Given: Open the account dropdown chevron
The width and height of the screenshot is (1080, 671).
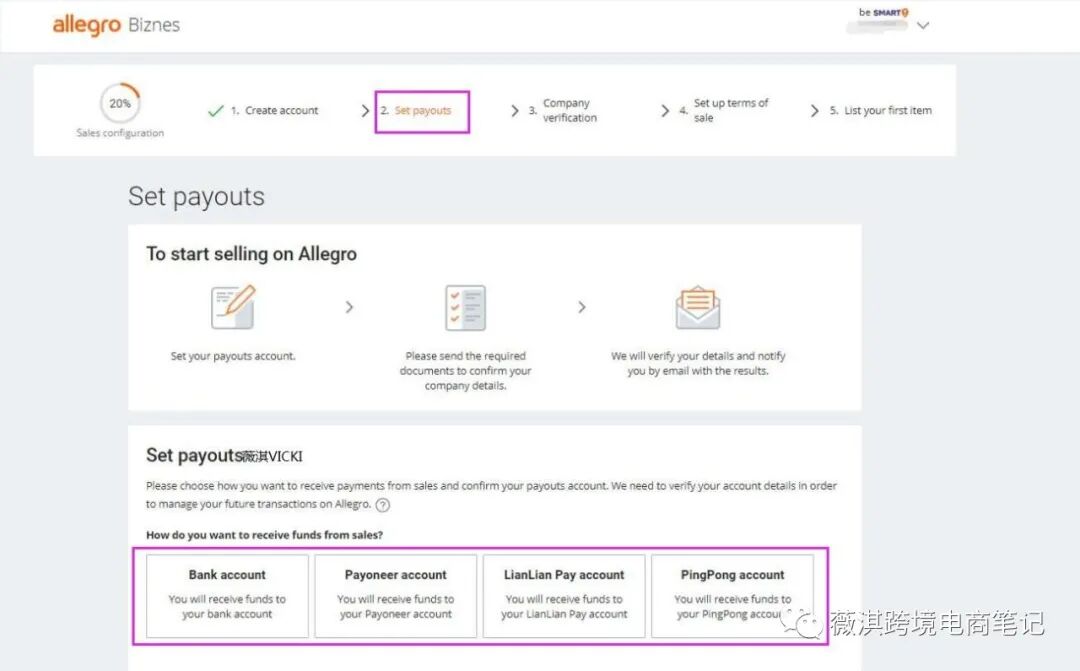Looking at the screenshot, I should pyautogui.click(x=923, y=25).
